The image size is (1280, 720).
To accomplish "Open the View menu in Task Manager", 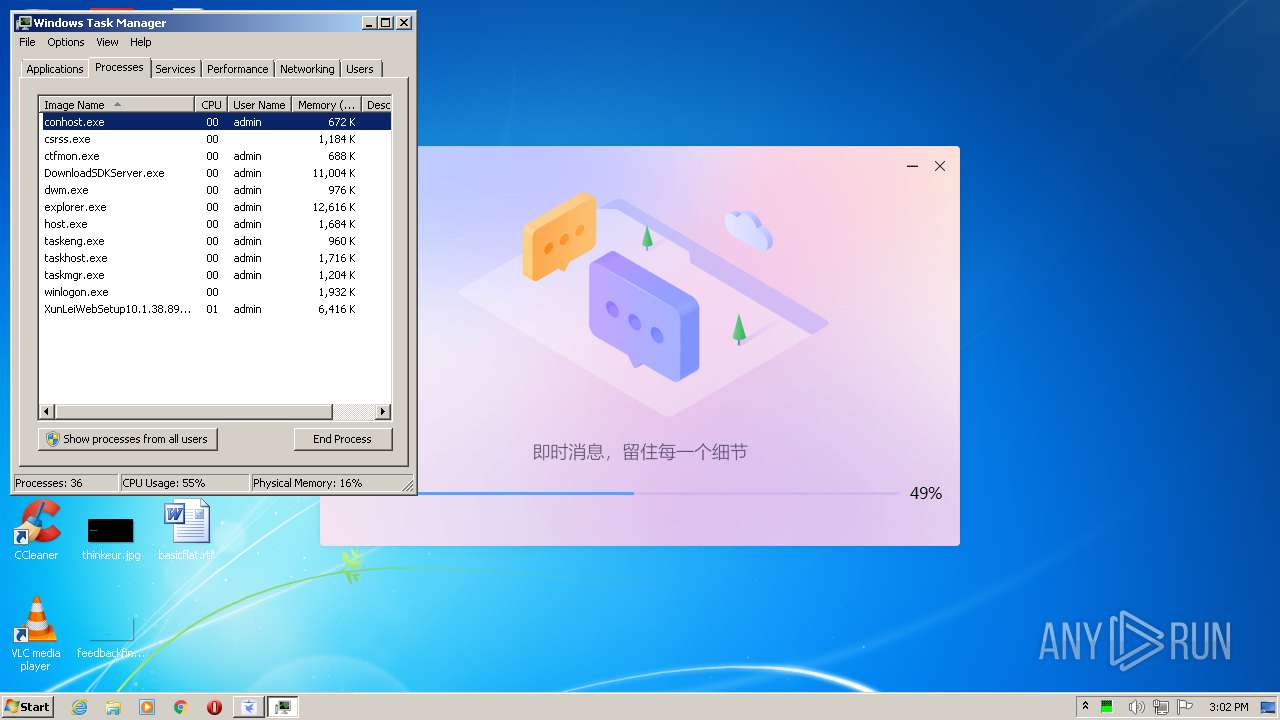I will (x=107, y=42).
